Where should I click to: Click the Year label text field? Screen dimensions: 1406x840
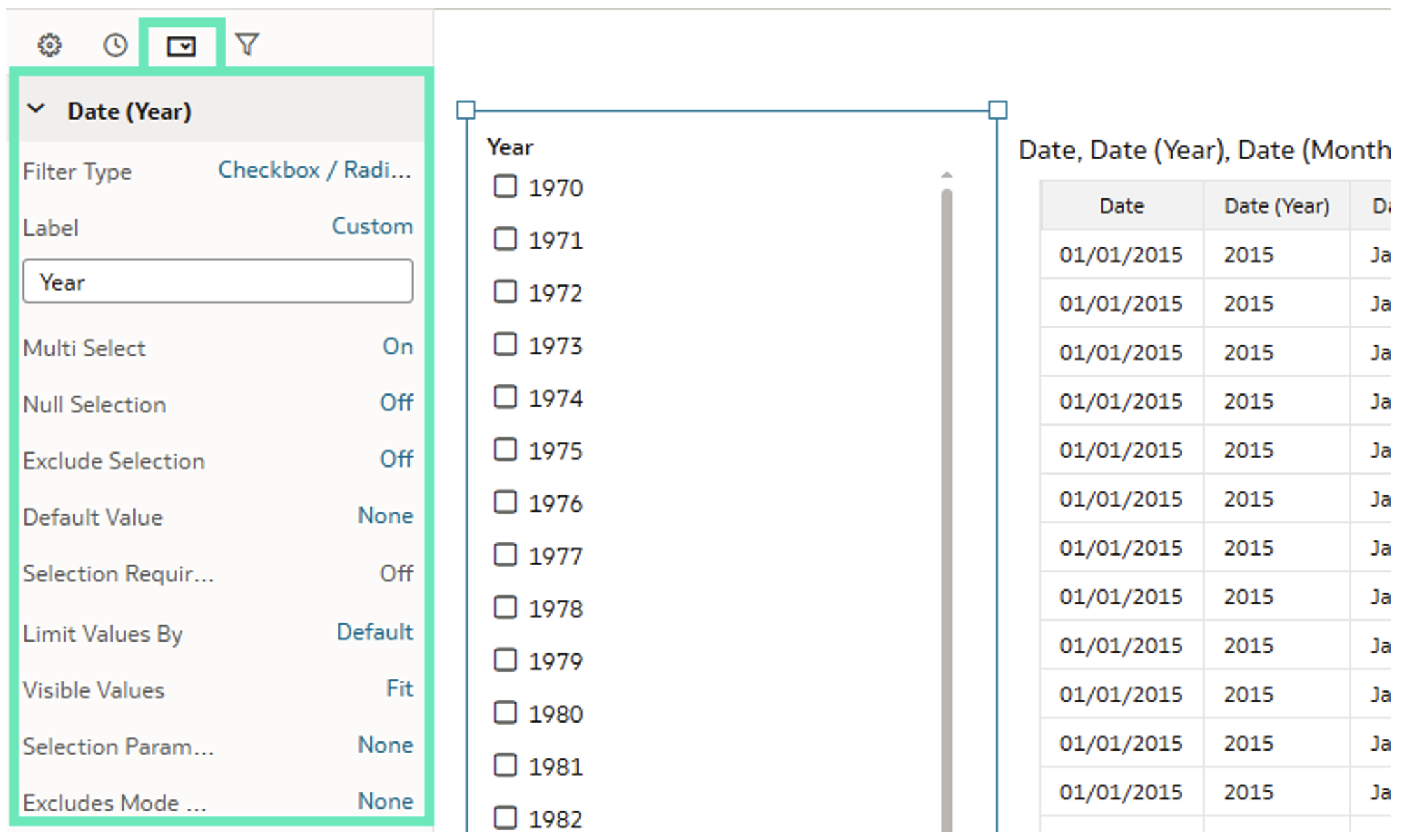point(217,282)
